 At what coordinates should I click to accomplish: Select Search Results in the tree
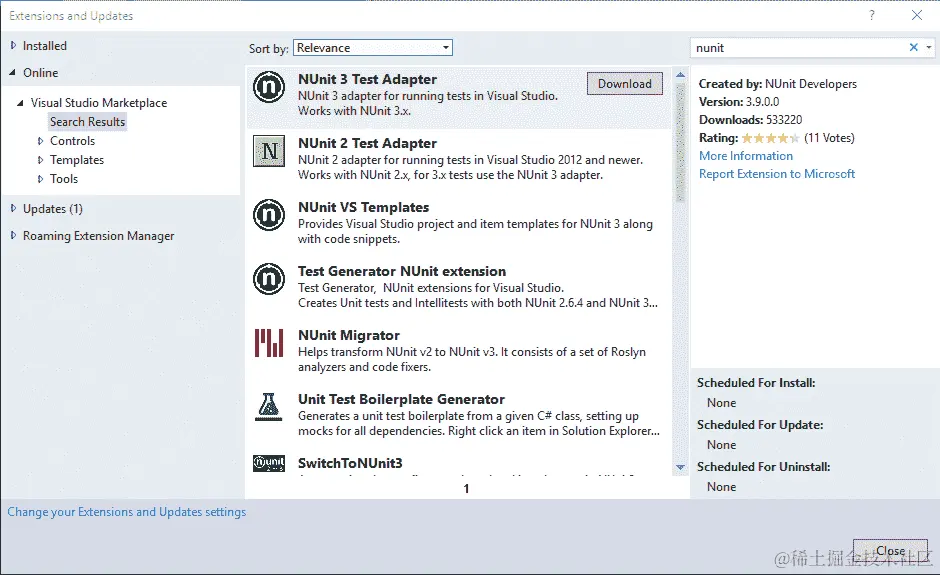coord(88,122)
